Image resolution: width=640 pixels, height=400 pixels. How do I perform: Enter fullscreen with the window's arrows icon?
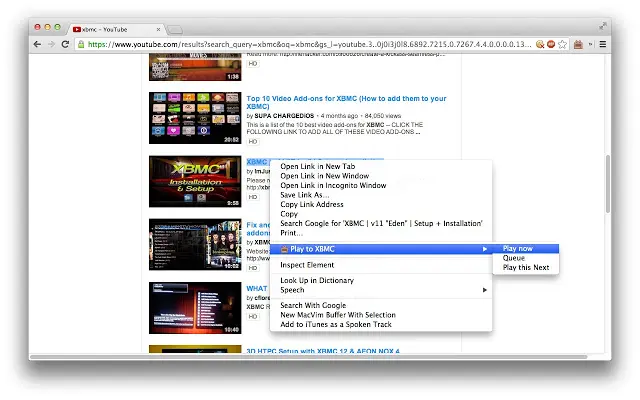(x=603, y=26)
